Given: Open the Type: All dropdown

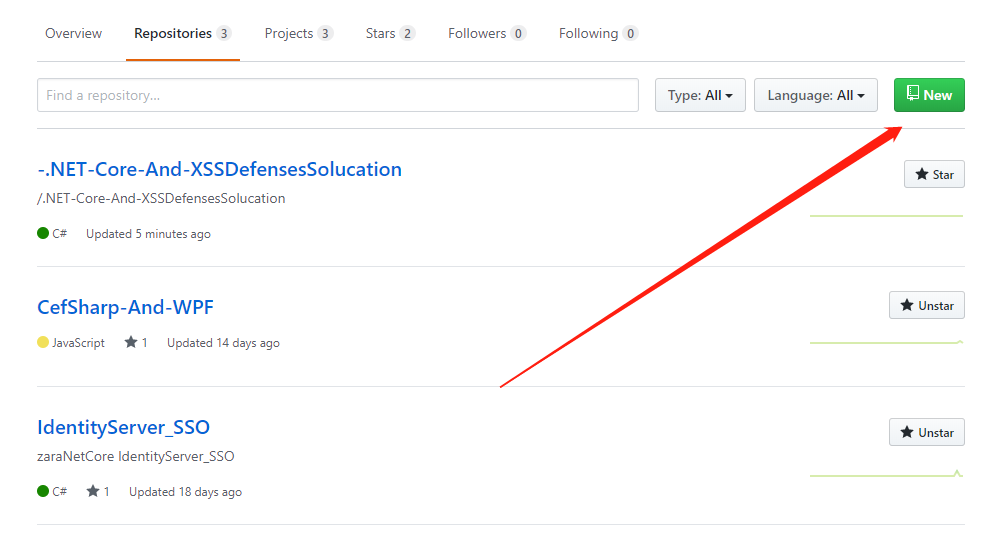Looking at the screenshot, I should pyautogui.click(x=700, y=95).
